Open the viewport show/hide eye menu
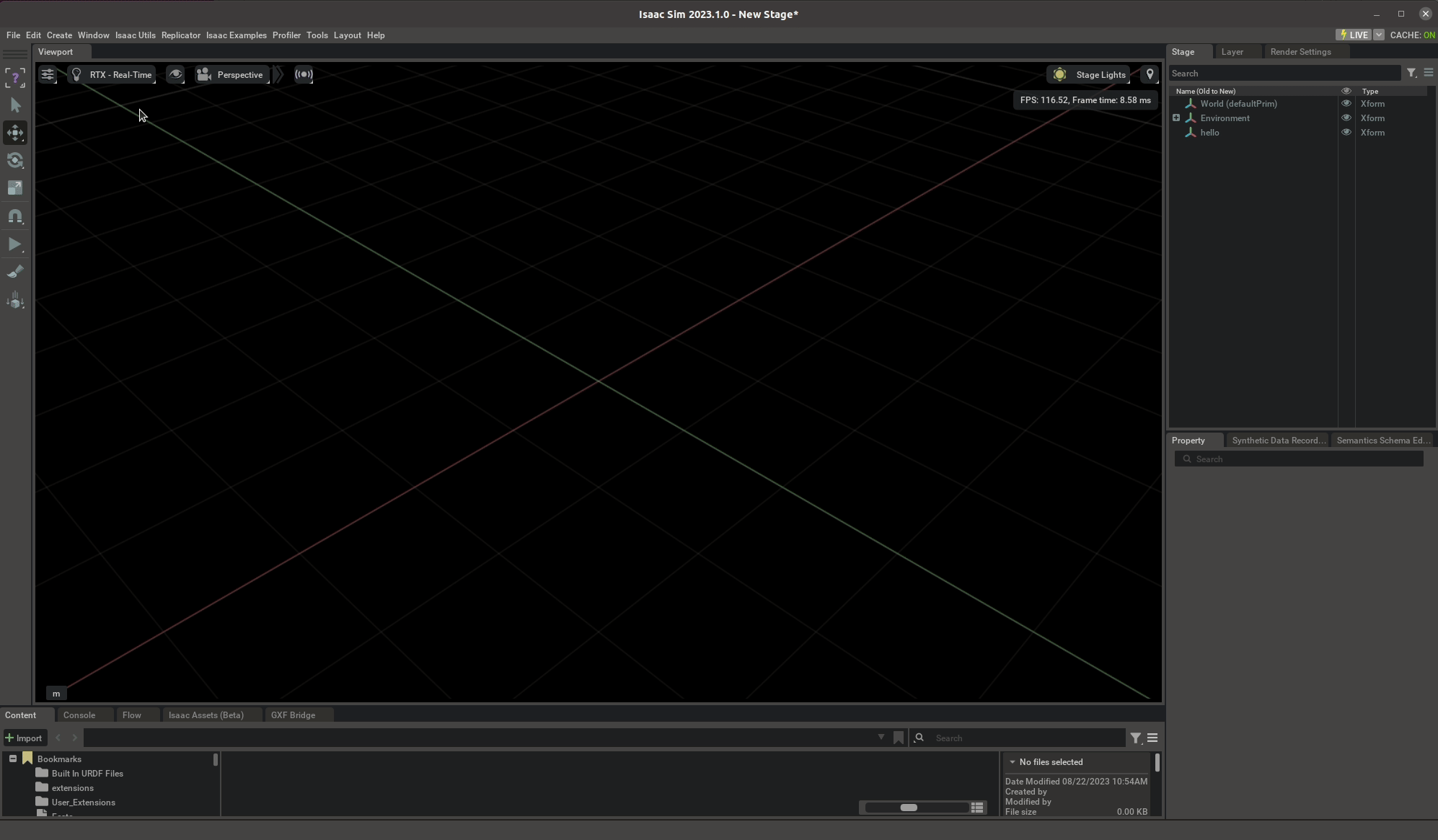1438x840 pixels. [x=175, y=74]
